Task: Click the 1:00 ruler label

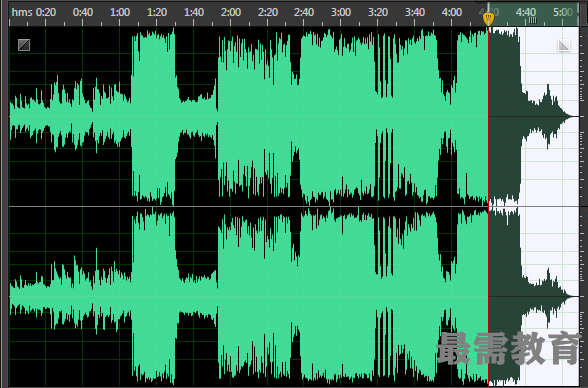Action: point(120,12)
